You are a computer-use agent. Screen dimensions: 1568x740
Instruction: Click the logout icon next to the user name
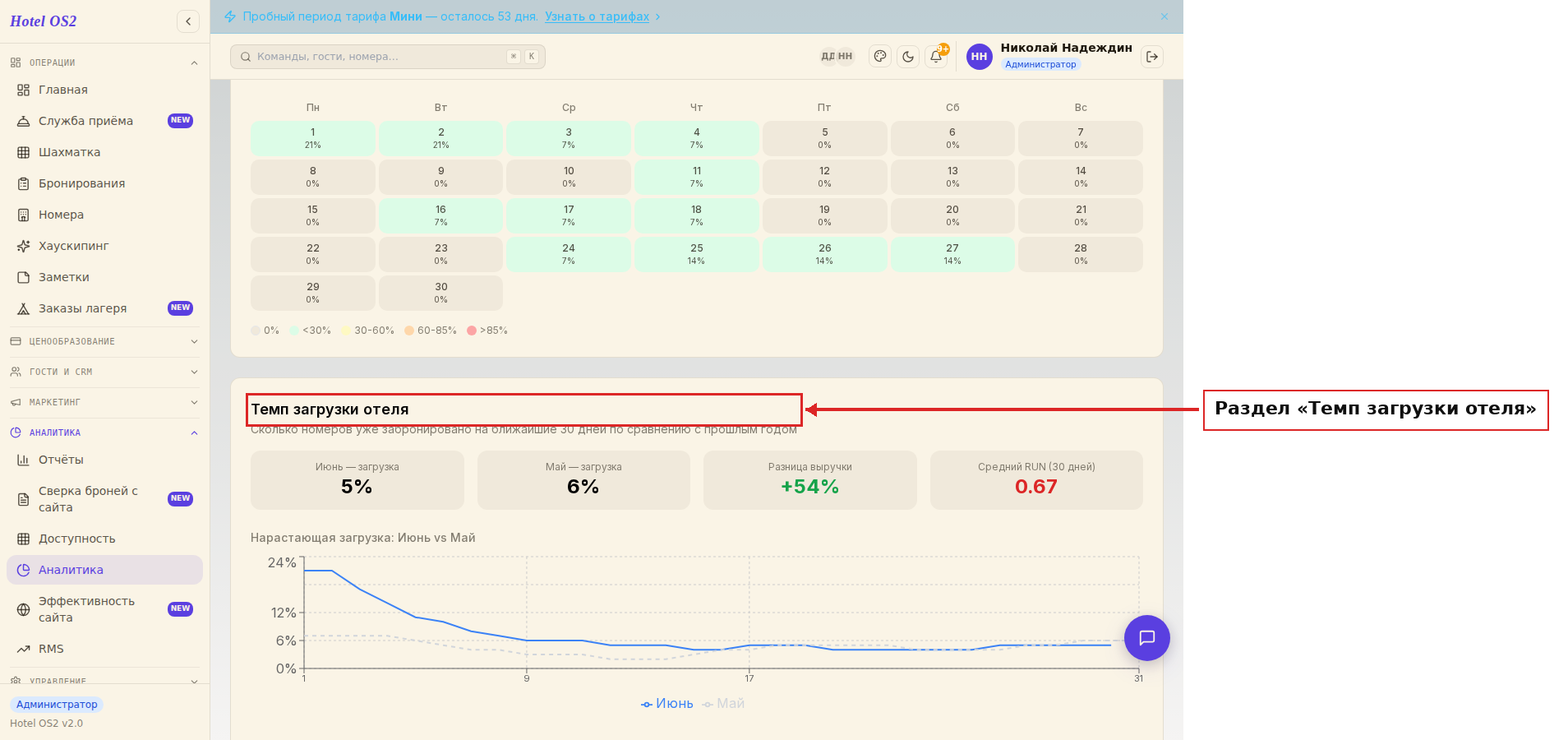(x=1152, y=57)
